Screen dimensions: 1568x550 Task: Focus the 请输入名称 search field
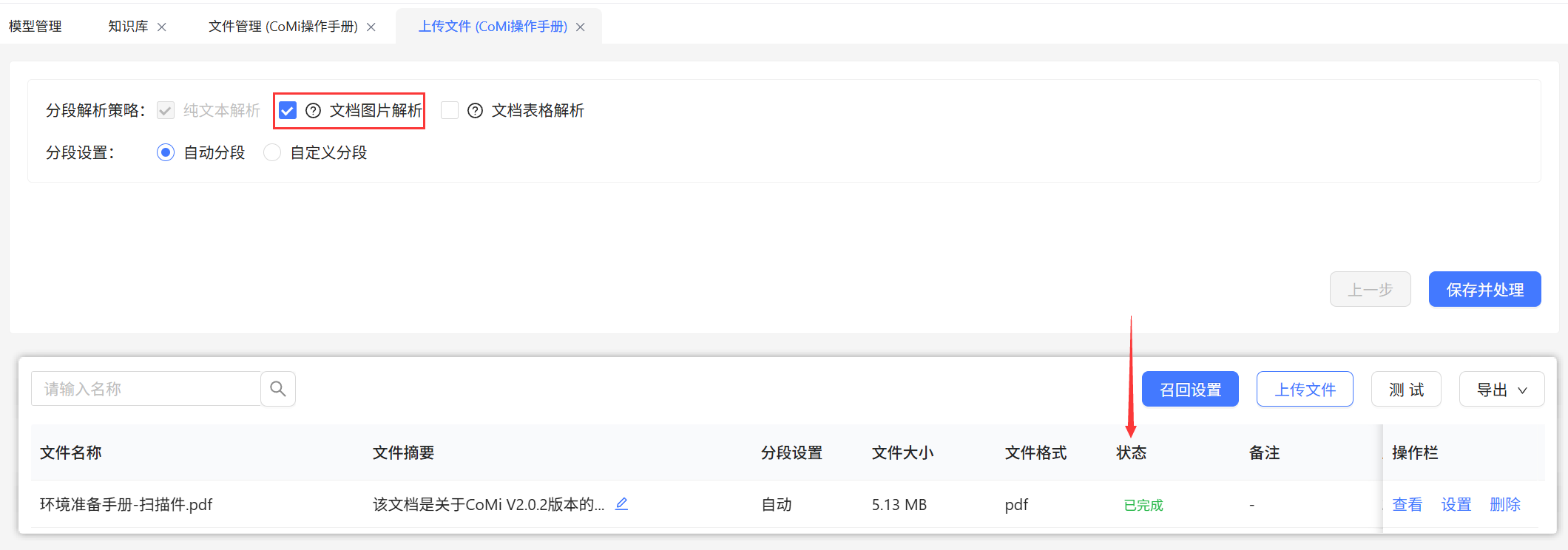pyautogui.click(x=146, y=389)
